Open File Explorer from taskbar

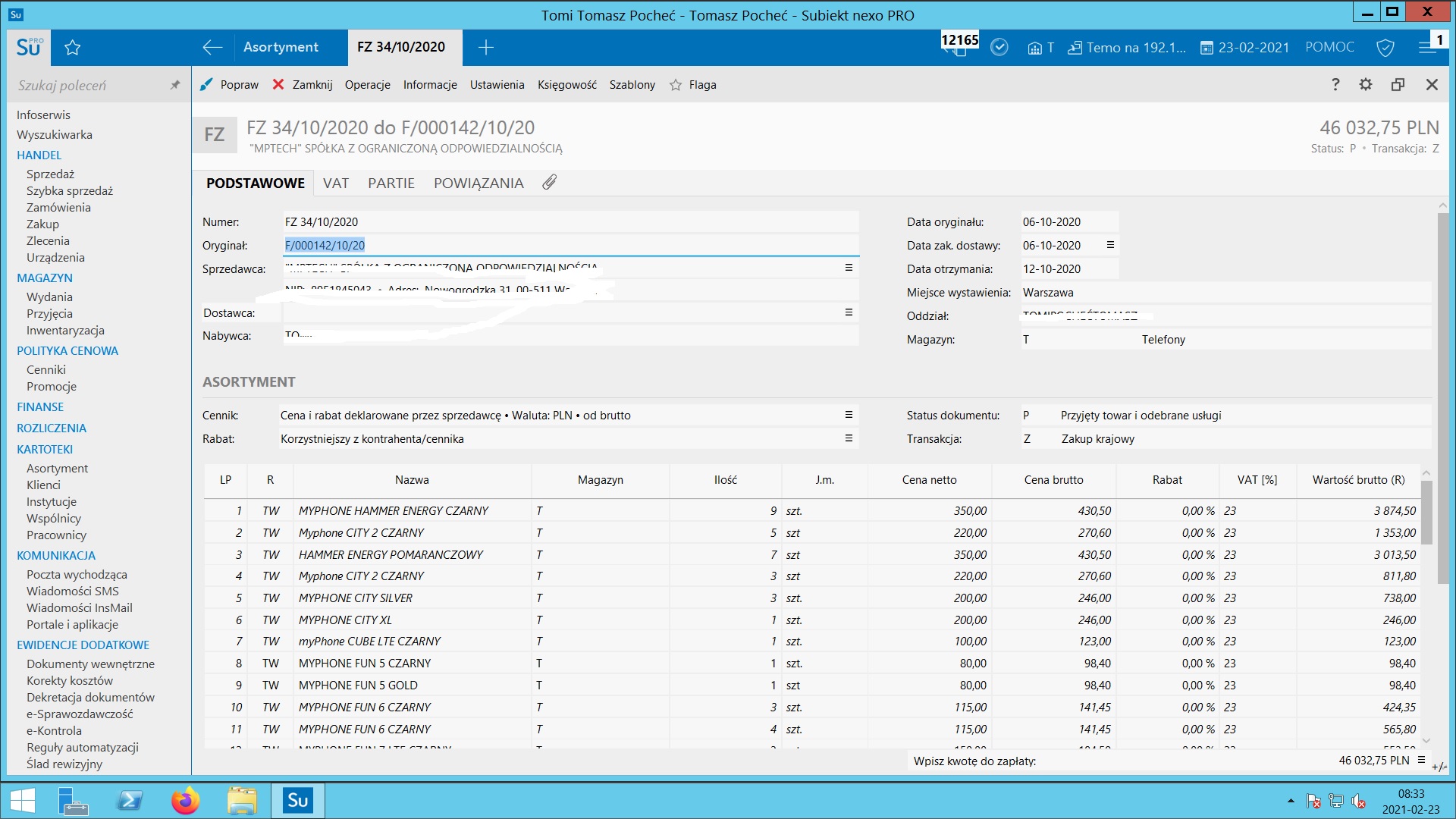click(x=242, y=801)
